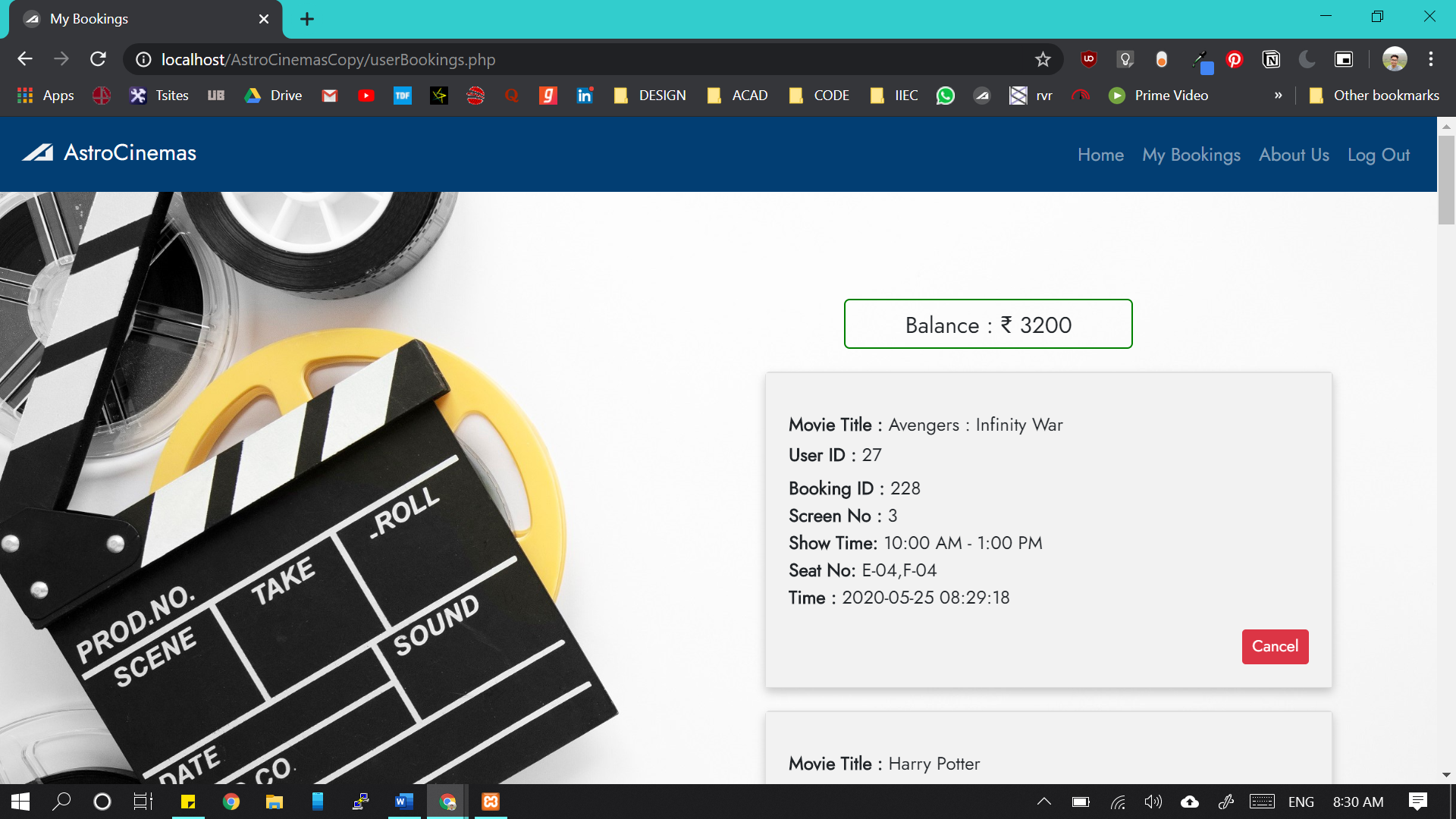The height and width of the screenshot is (819, 1456).
Task: Open the ACAD bookmark folder
Action: [x=738, y=96]
